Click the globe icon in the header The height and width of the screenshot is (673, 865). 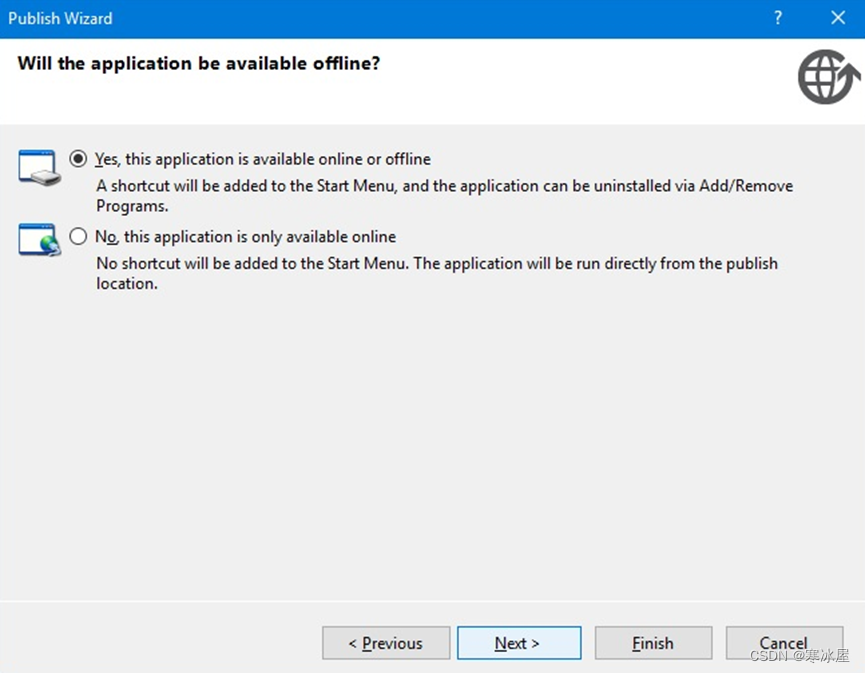[827, 77]
